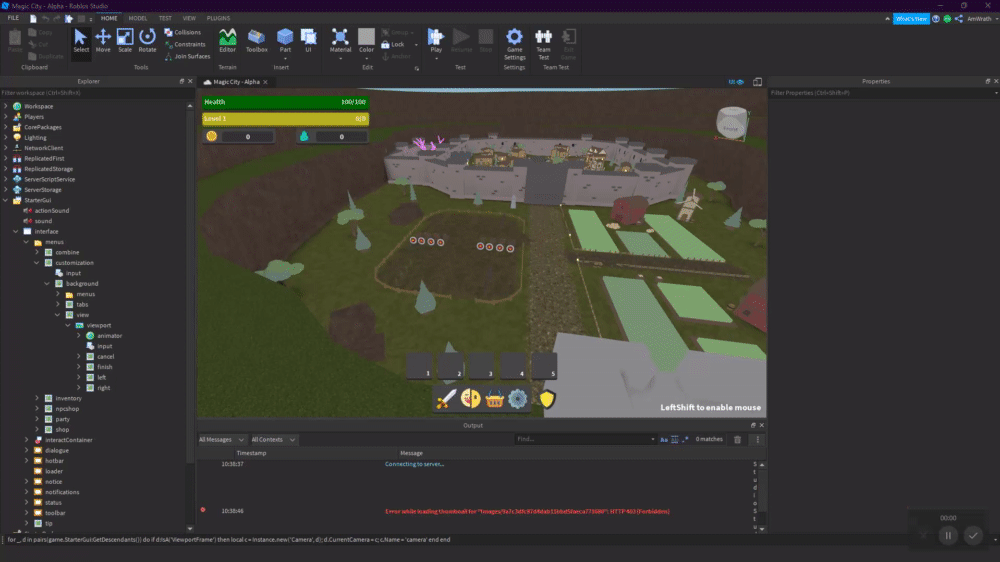Viewport: 1000px width, 562px height.
Task: Click the view orientation cube
Action: point(732,122)
